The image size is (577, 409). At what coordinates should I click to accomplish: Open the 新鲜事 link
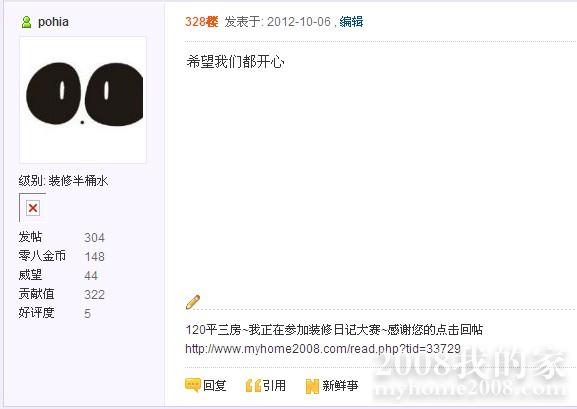340,385
